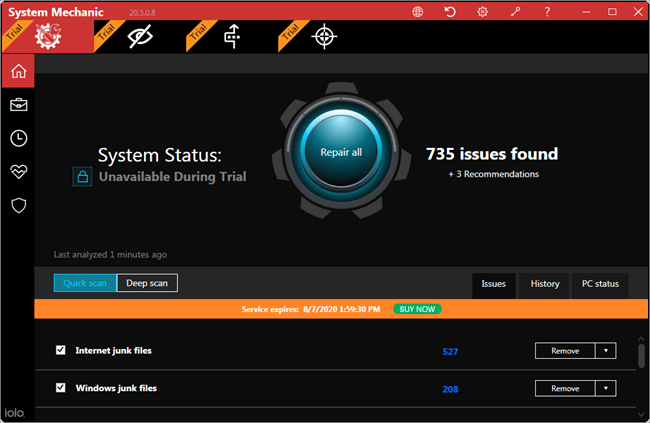The height and width of the screenshot is (423, 650).
Task: Switch to the History tab
Action: coord(545,284)
